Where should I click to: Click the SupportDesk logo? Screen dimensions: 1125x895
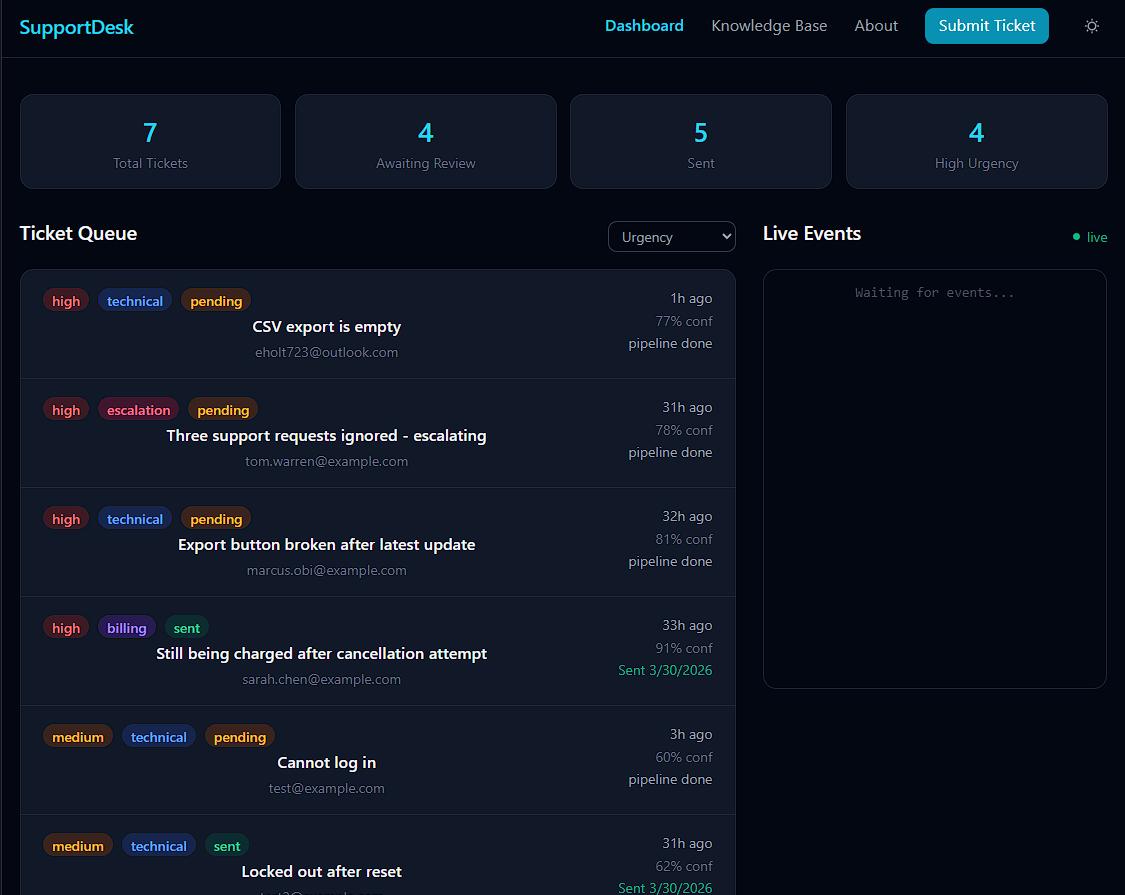coord(76,27)
